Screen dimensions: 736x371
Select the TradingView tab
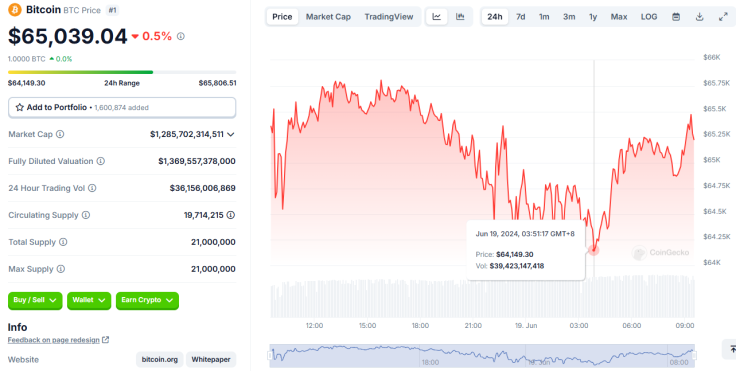(x=389, y=17)
